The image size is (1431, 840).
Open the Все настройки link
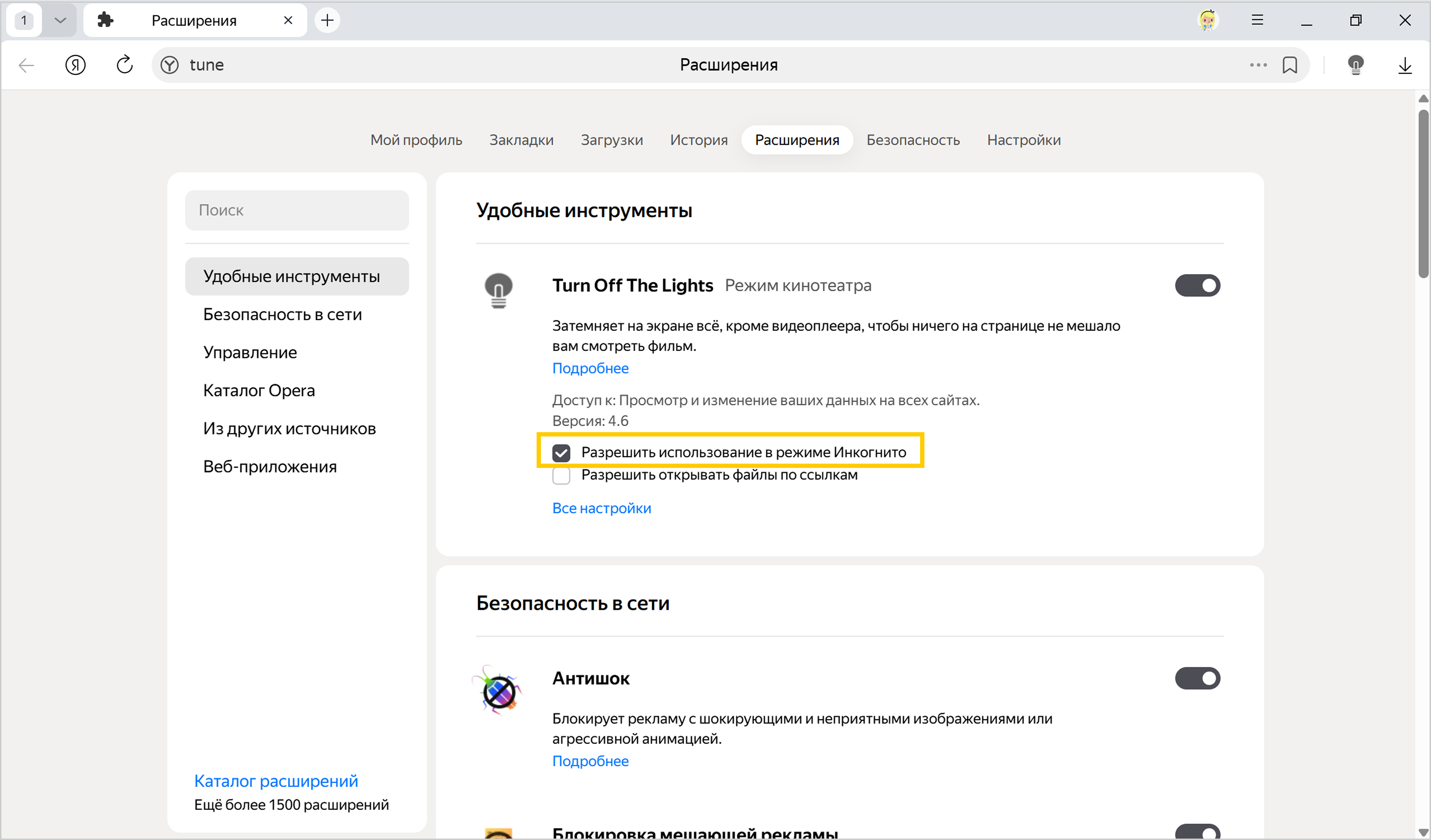pyautogui.click(x=601, y=508)
